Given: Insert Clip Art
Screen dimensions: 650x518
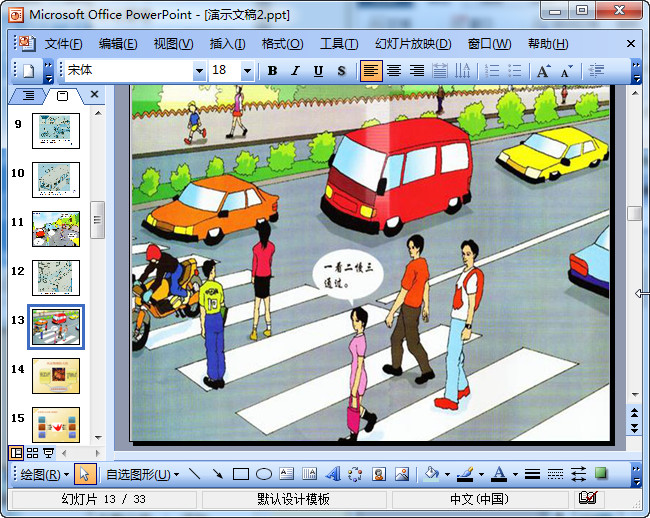Looking at the screenshot, I should pos(378,474).
